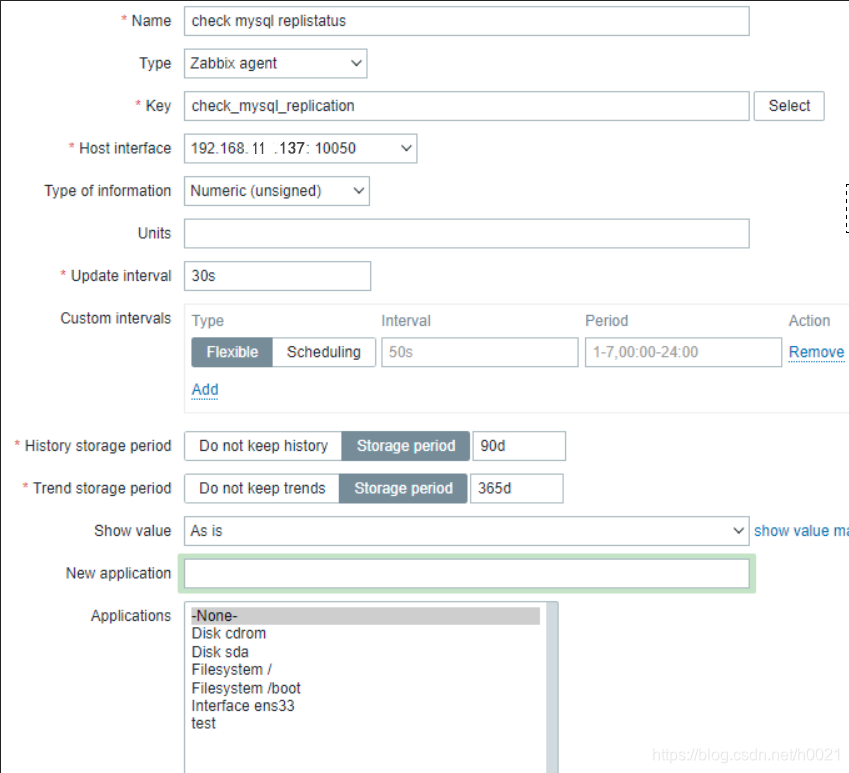Viewport: 849px width, 773px height.
Task: Select Disk cdrom application
Action: coord(365,634)
